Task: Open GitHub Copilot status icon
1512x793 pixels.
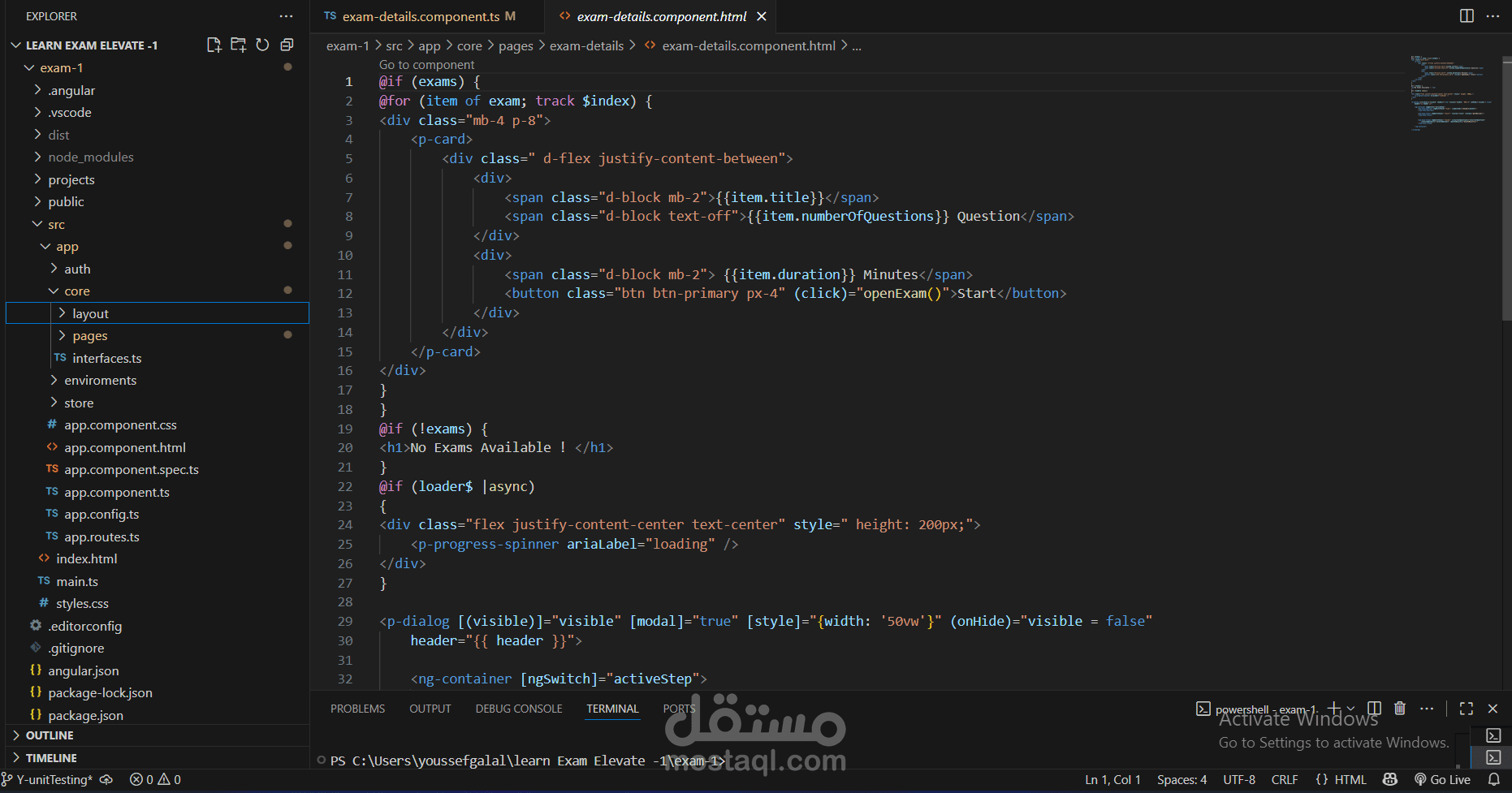Action: [x=1390, y=780]
